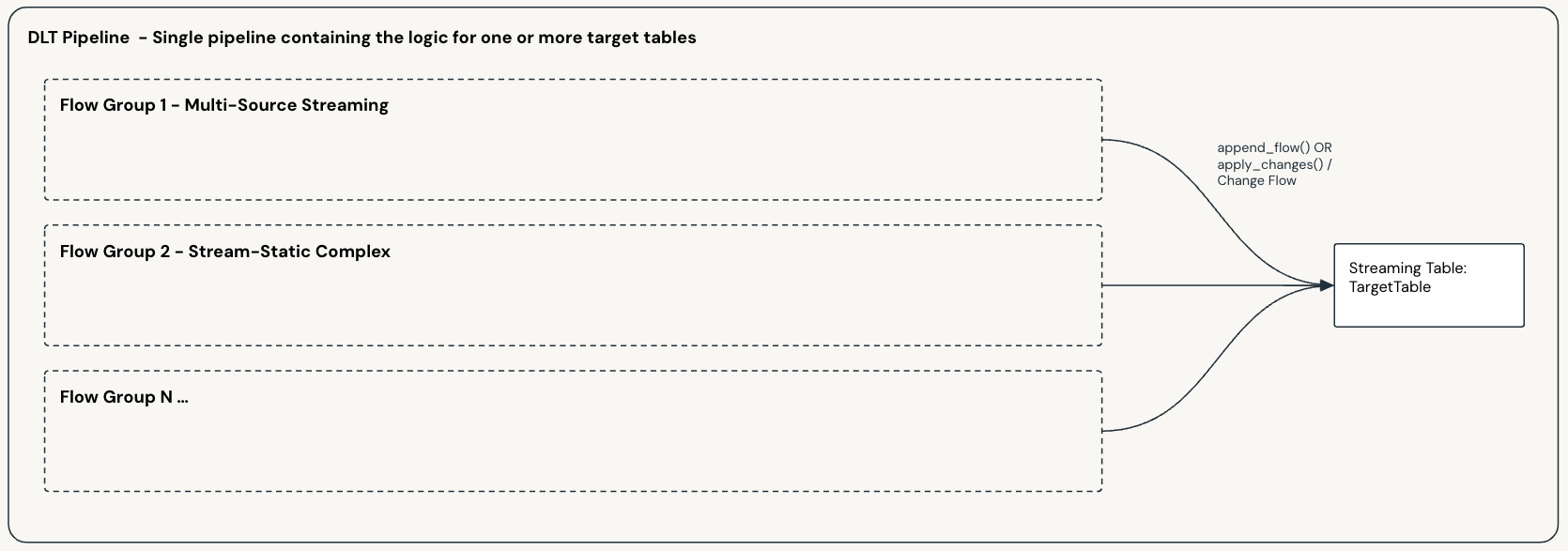Click the Change Flow annotation text

(1256, 180)
